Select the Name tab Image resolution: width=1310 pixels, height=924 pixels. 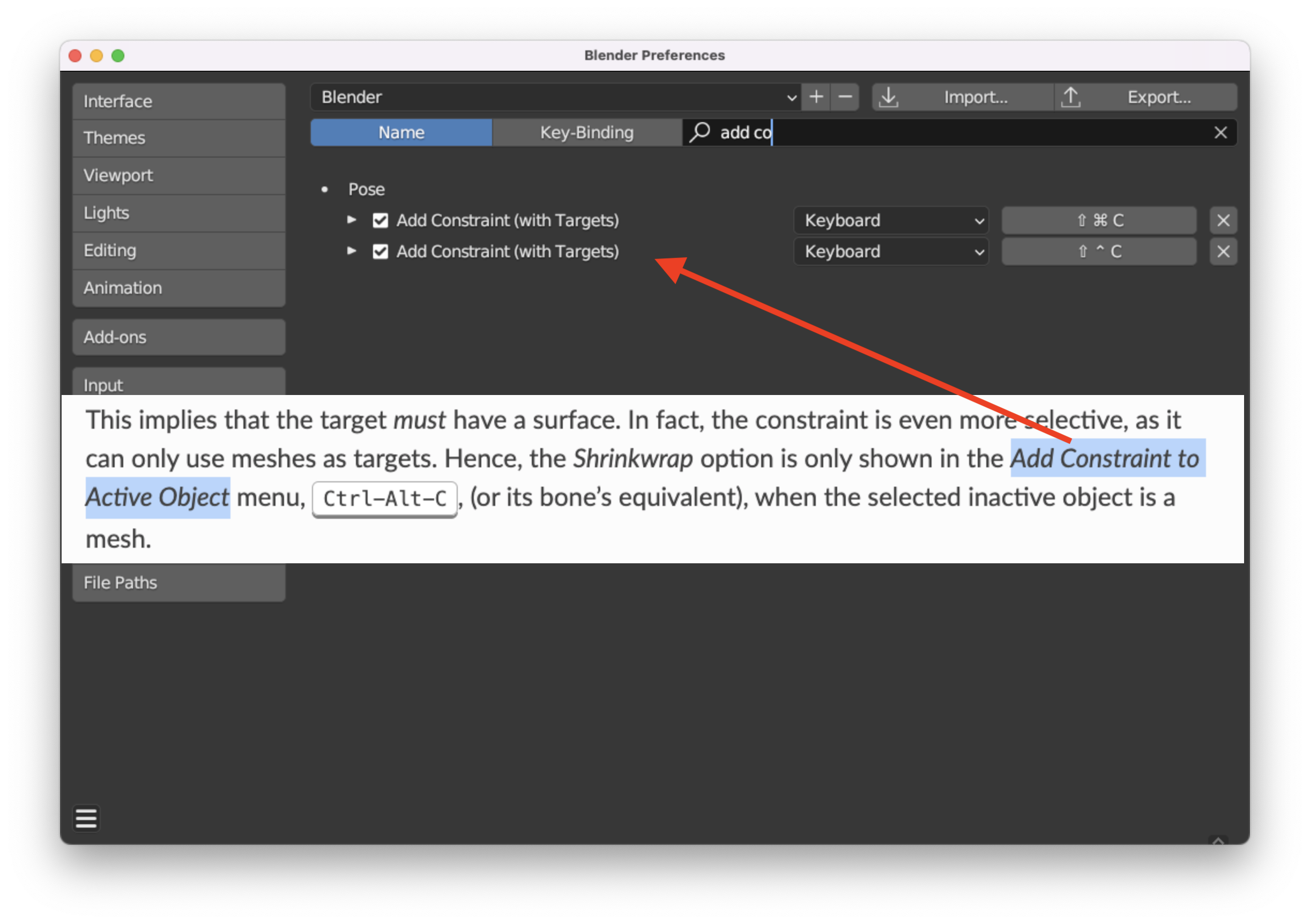click(400, 132)
